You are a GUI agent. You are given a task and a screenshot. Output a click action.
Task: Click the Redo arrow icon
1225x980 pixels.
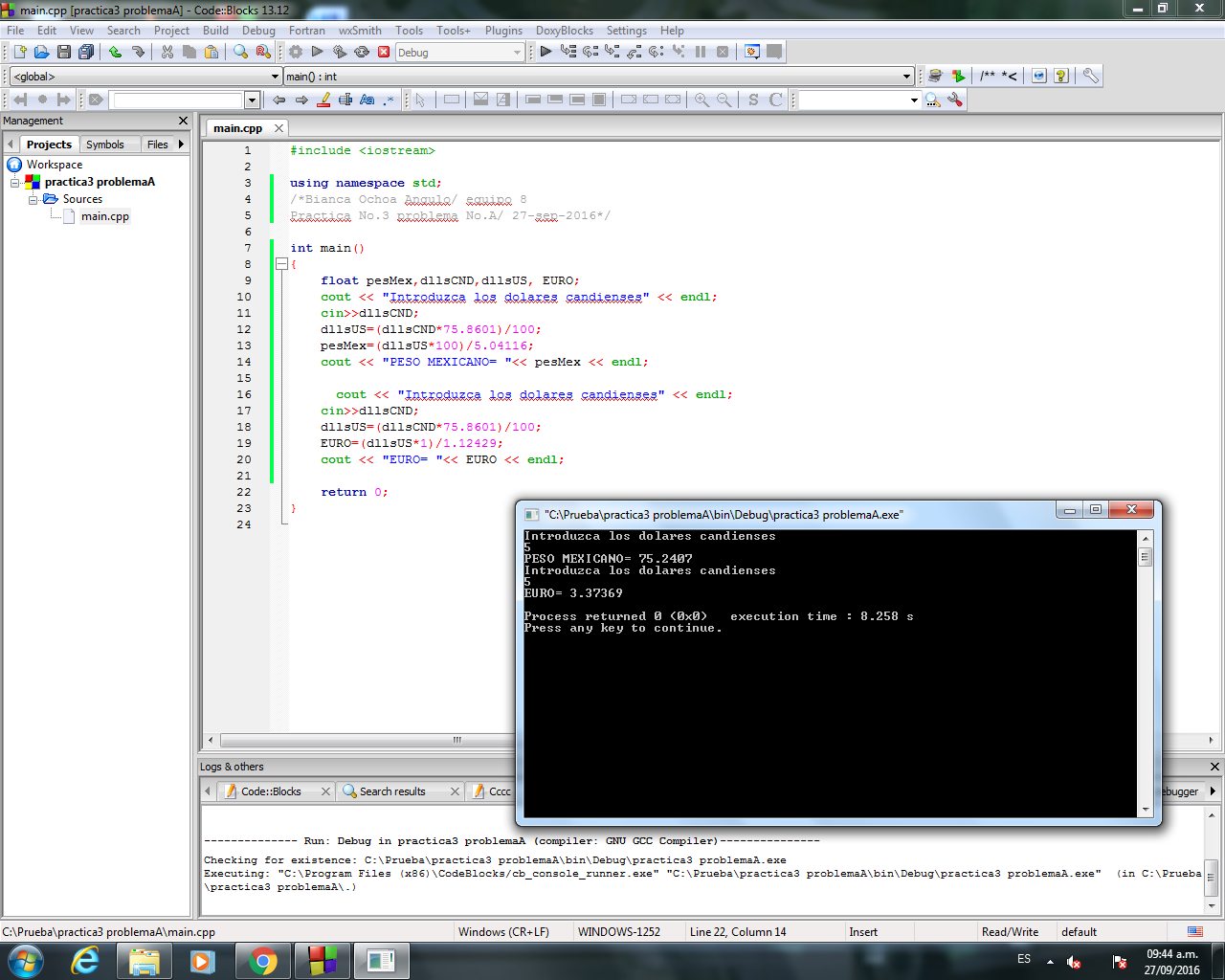coord(138,52)
